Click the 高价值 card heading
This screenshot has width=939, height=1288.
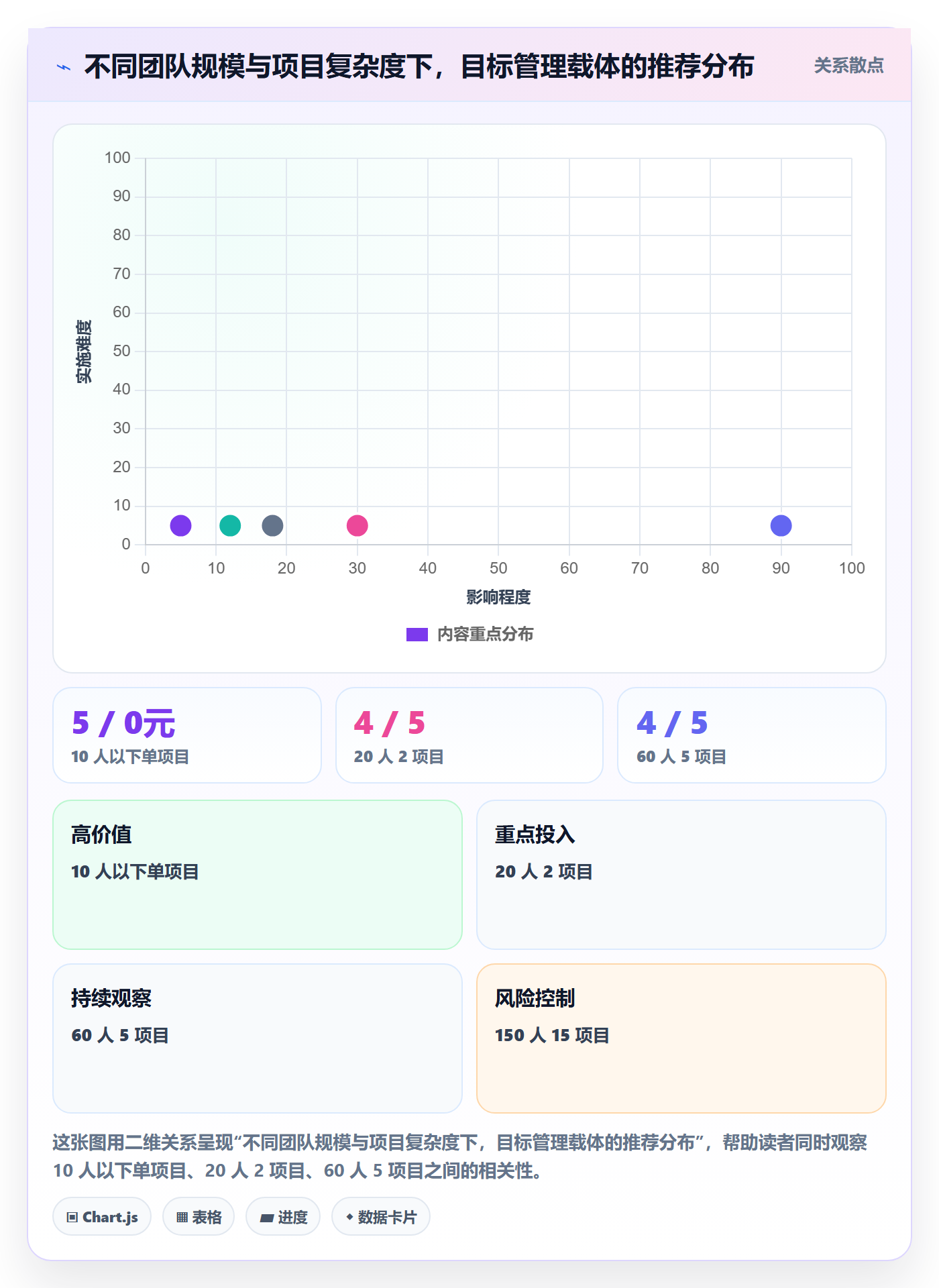(x=101, y=835)
